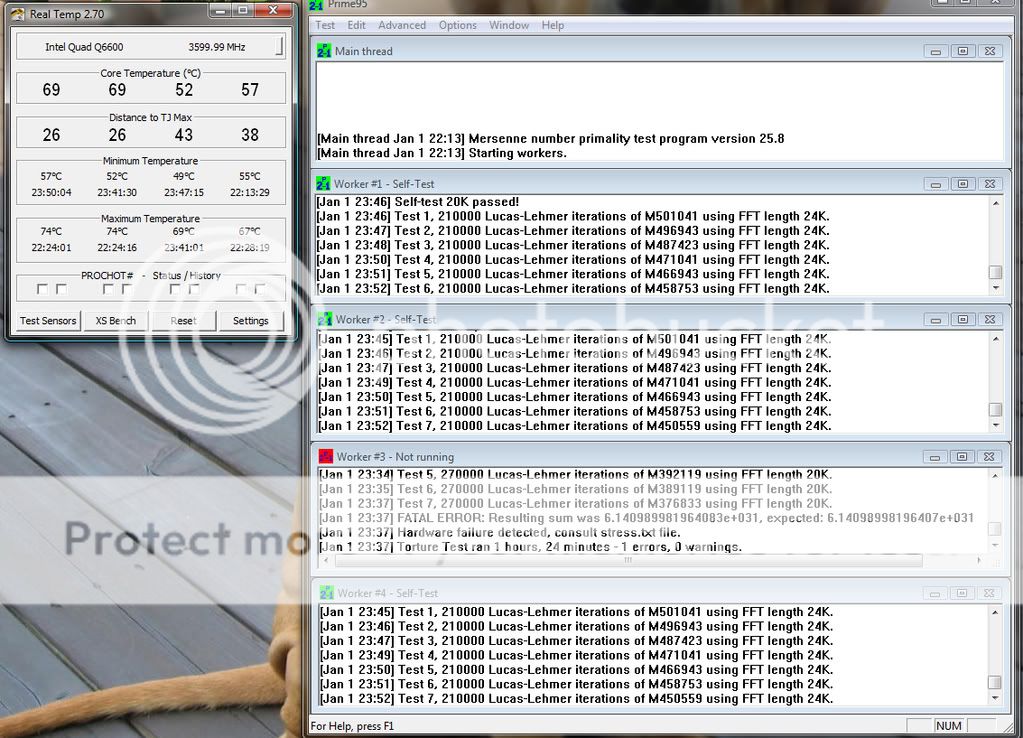Screen dimensions: 1023x738
Task: Click the Main thread window icon
Action: tap(324, 51)
